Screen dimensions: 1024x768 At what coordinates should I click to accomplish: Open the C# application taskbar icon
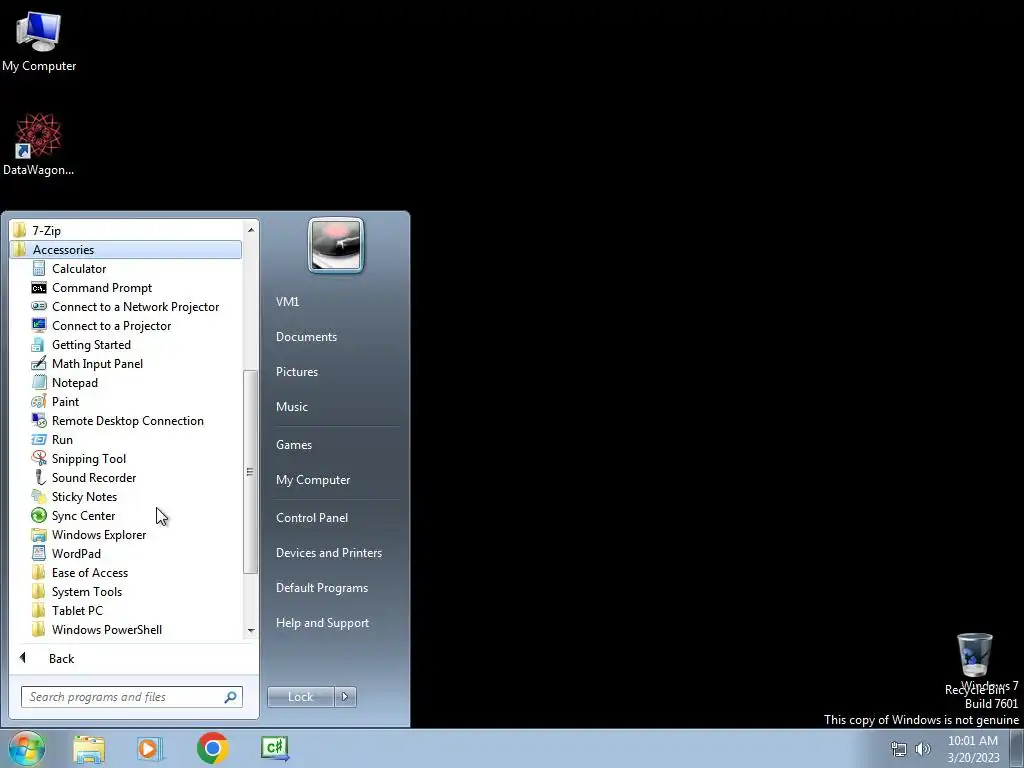274,748
